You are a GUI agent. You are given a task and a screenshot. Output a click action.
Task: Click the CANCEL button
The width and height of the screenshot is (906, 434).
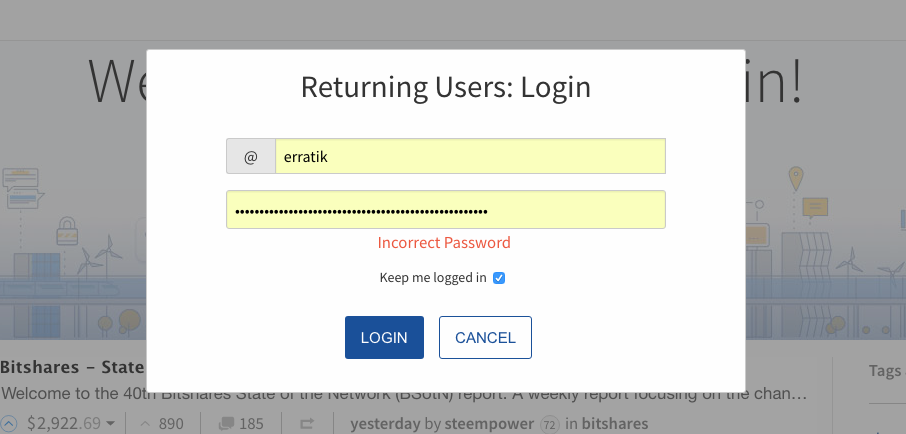tap(485, 338)
